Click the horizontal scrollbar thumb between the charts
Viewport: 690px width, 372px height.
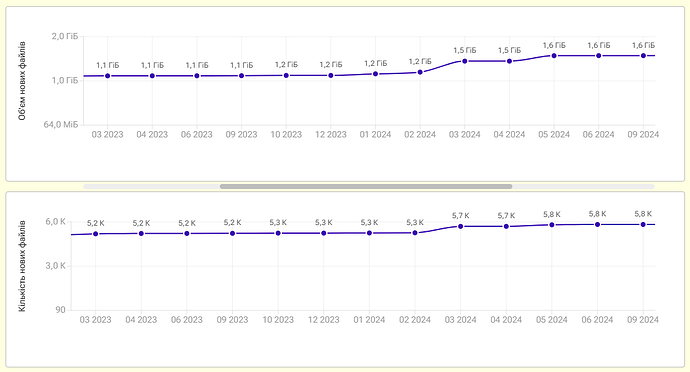[366, 187]
